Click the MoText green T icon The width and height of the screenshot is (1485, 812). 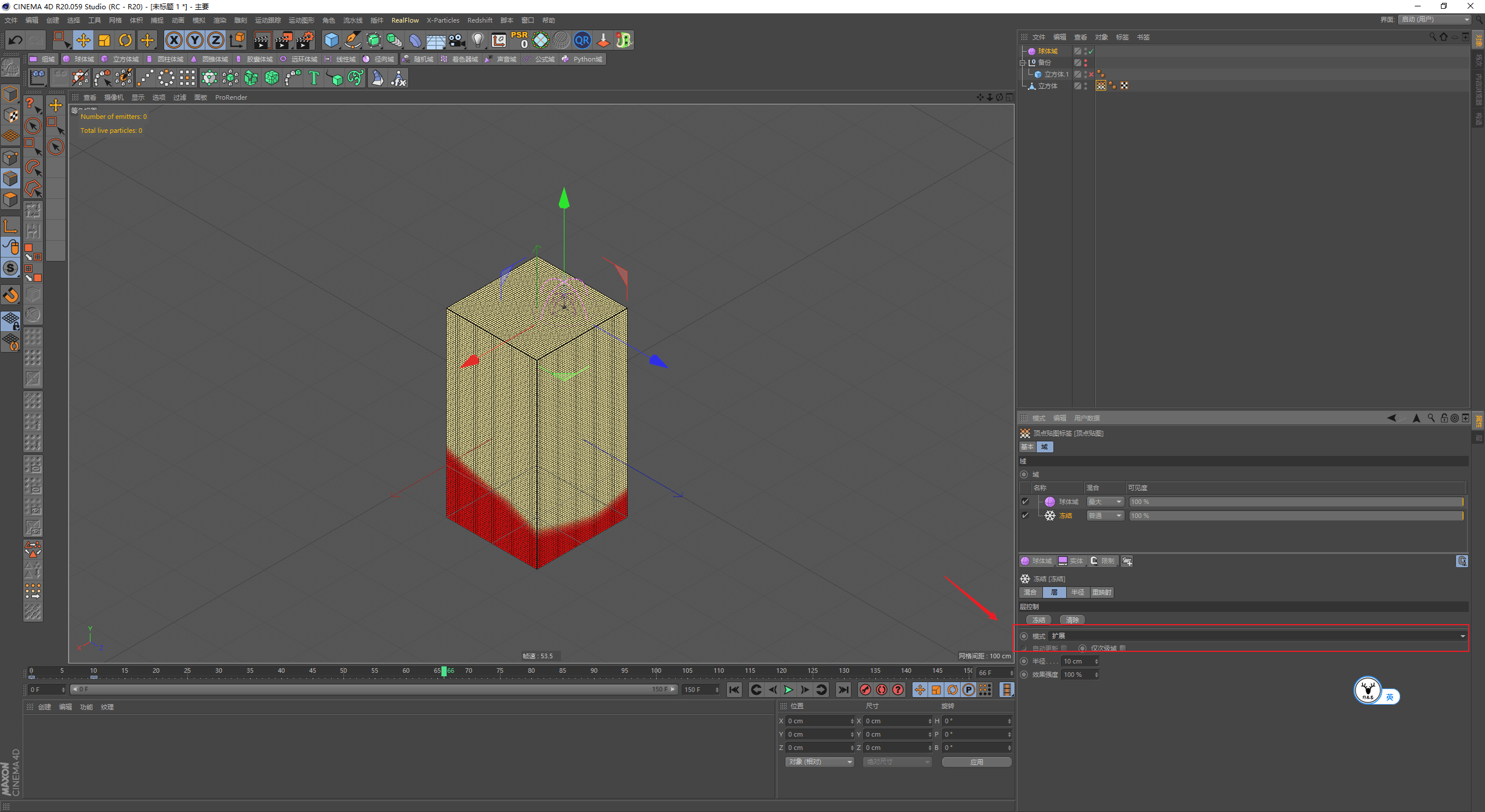tap(313, 78)
